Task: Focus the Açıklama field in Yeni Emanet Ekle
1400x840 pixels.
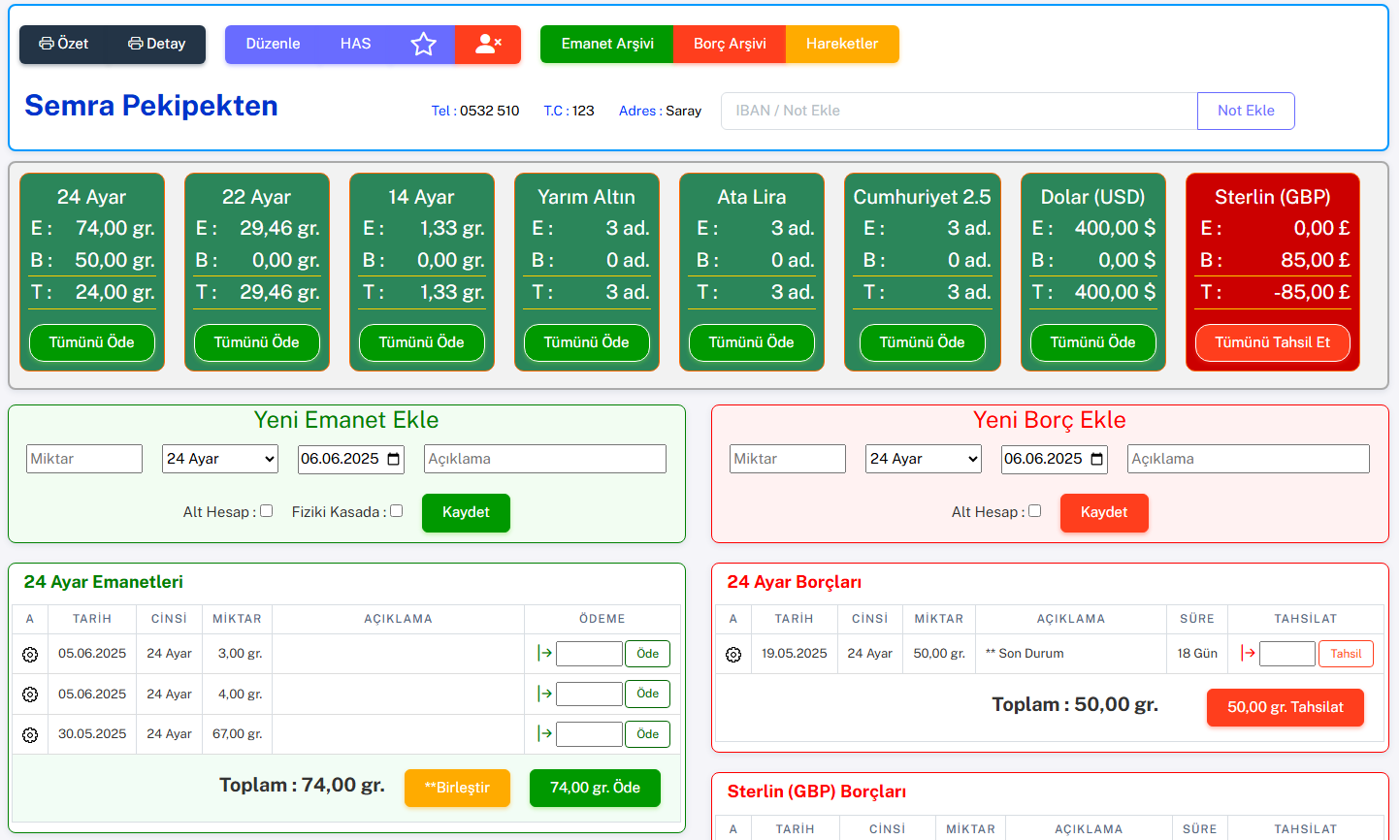Action: click(x=545, y=459)
